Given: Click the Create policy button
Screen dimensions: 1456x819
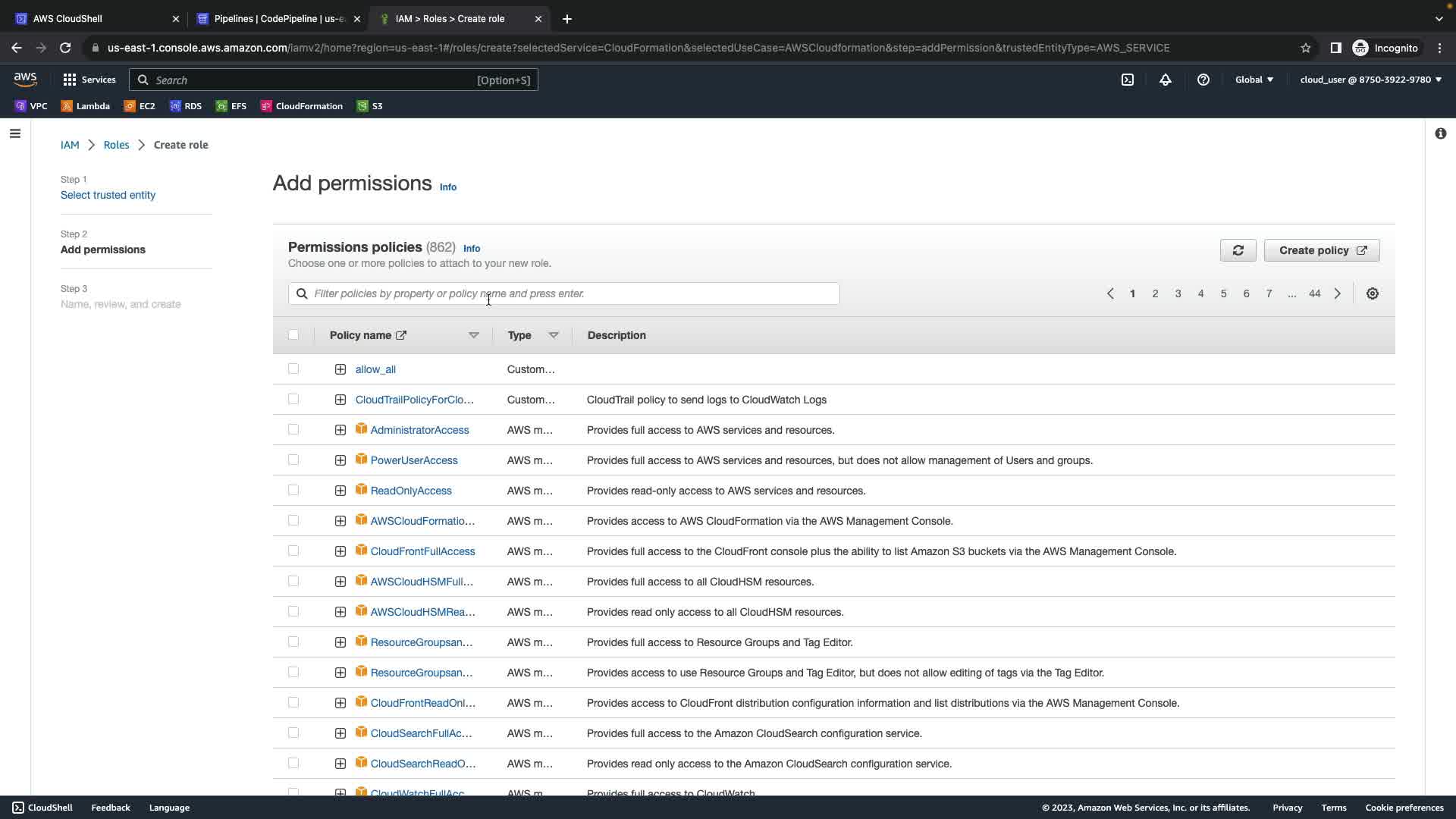Looking at the screenshot, I should click(1321, 250).
